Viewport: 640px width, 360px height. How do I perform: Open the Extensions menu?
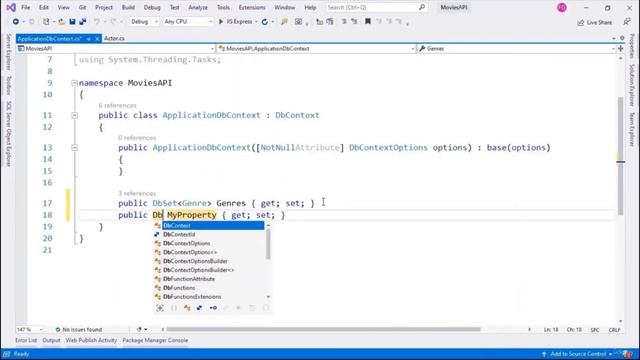(x=252, y=7)
